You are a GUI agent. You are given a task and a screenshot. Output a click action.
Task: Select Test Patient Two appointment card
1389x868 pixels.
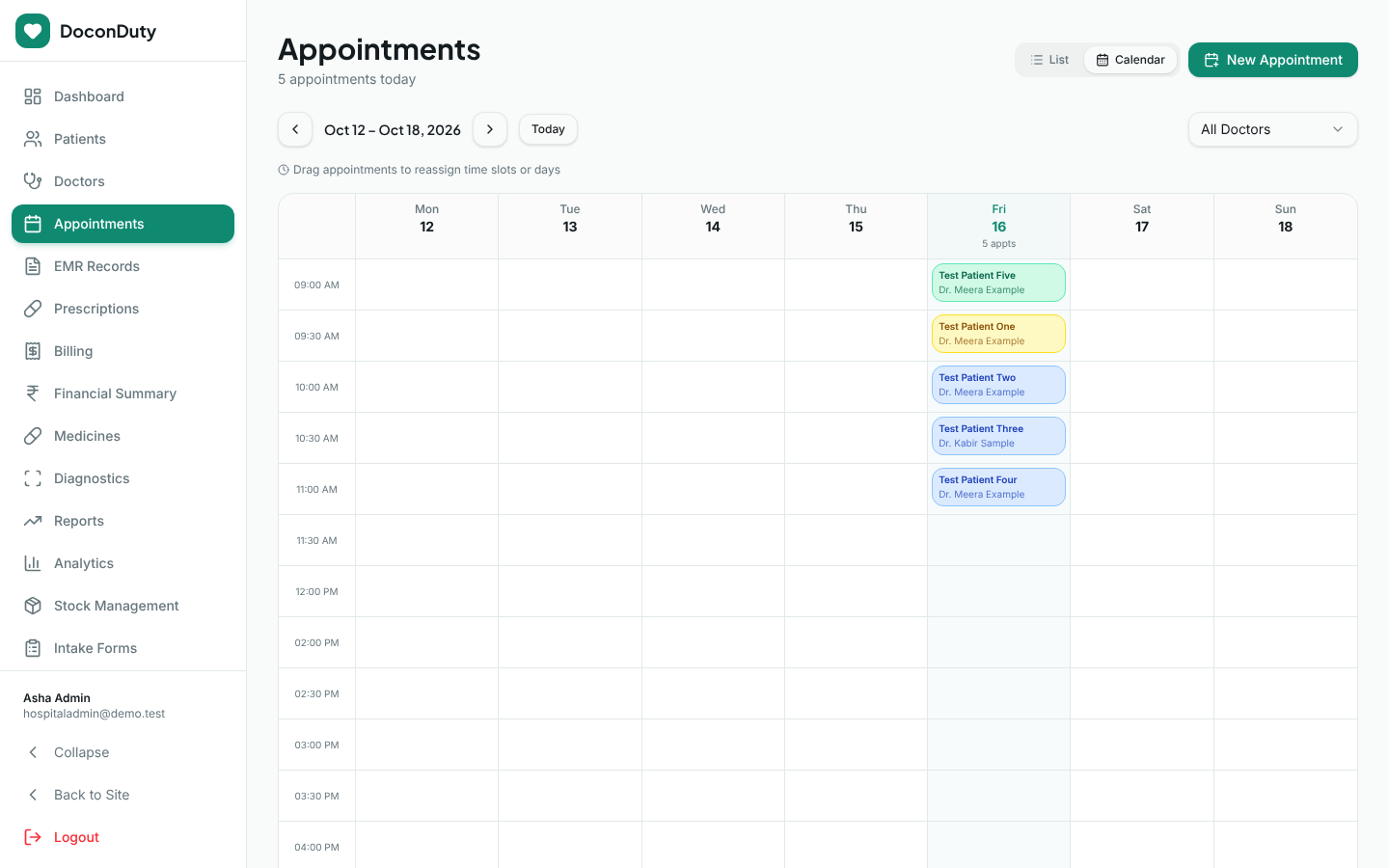998,385
